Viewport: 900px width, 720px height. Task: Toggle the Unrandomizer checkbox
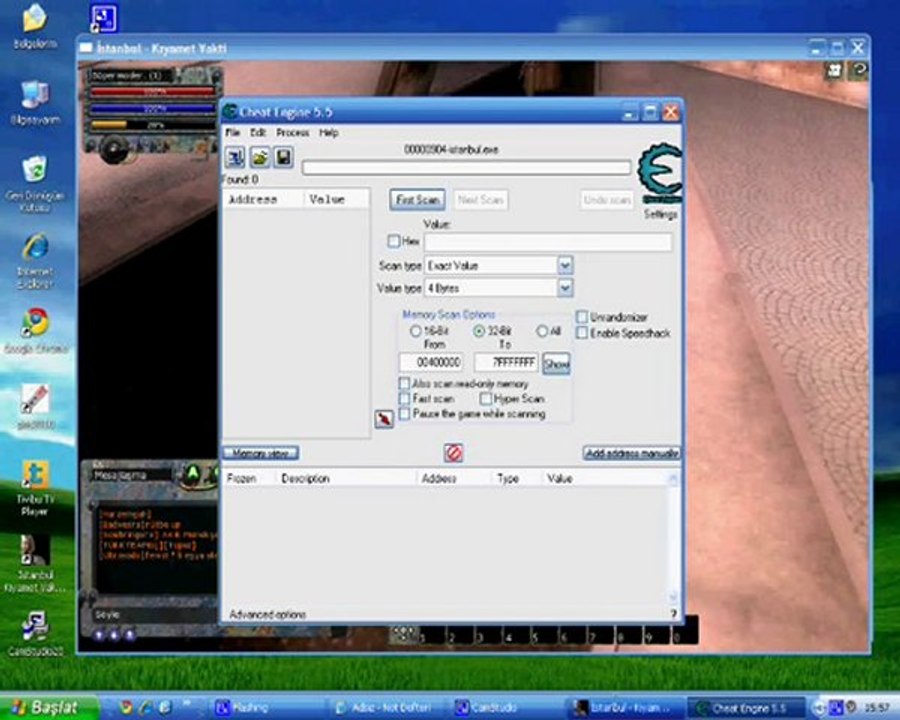[x=582, y=317]
